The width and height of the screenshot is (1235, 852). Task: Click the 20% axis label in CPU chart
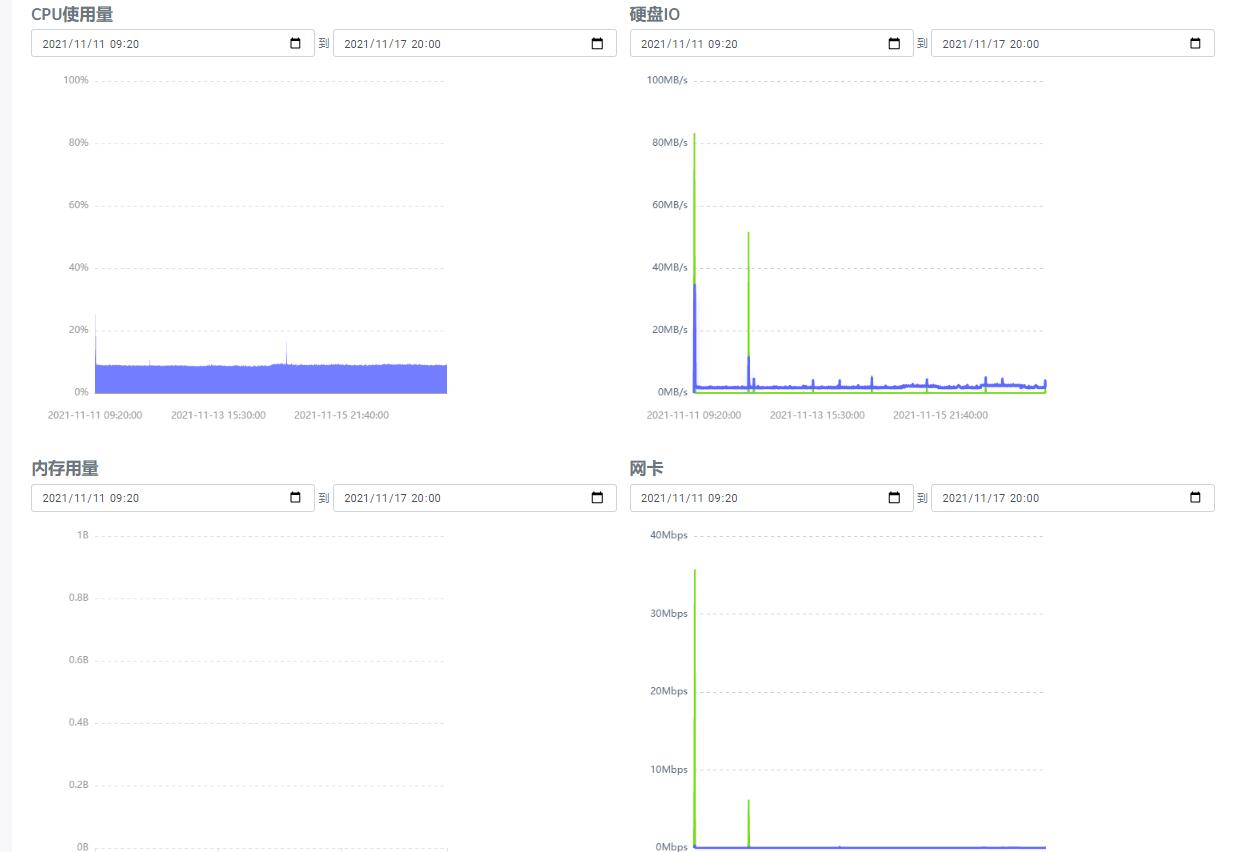pos(78,330)
